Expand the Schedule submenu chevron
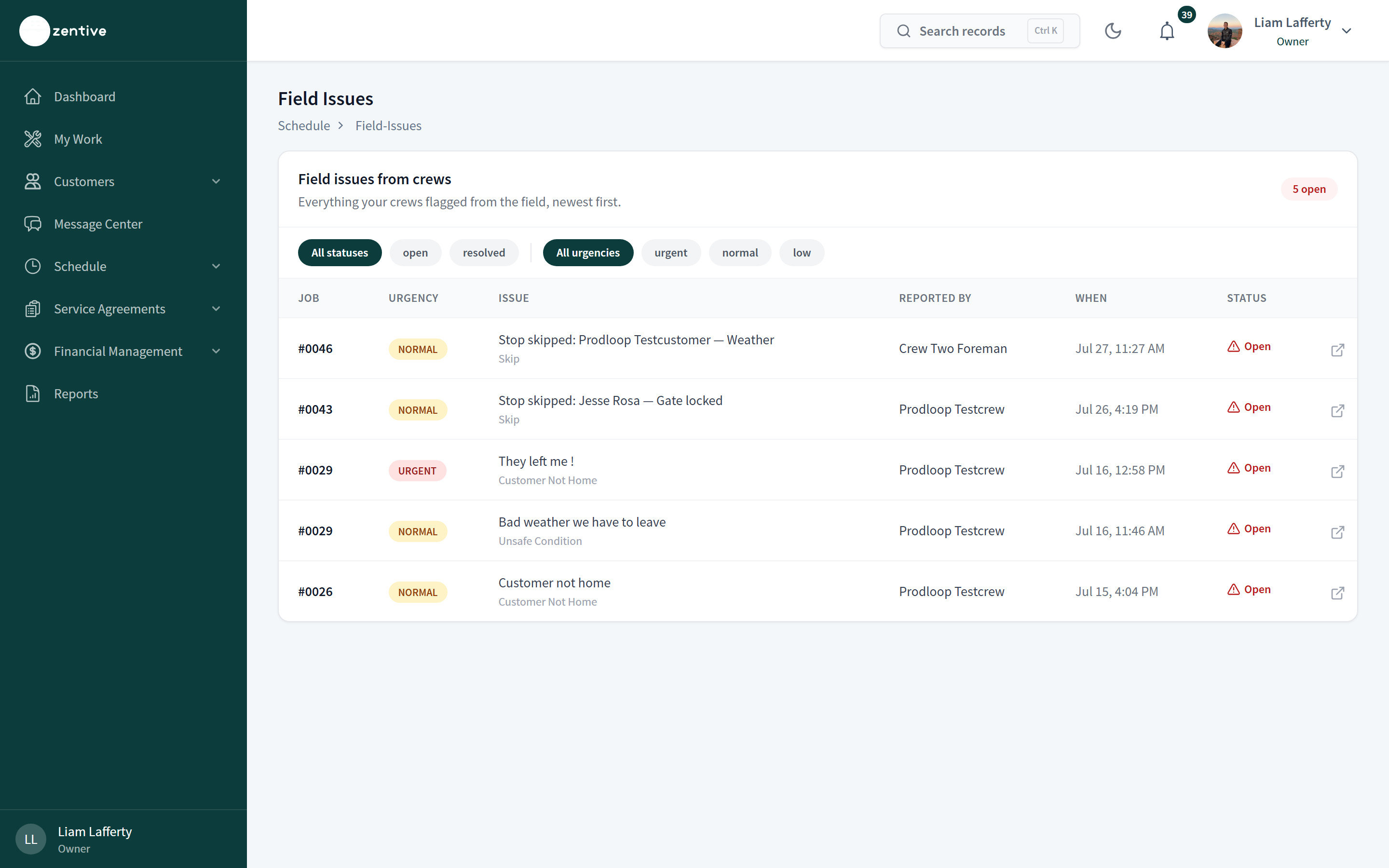The width and height of the screenshot is (1389, 868). (x=217, y=266)
